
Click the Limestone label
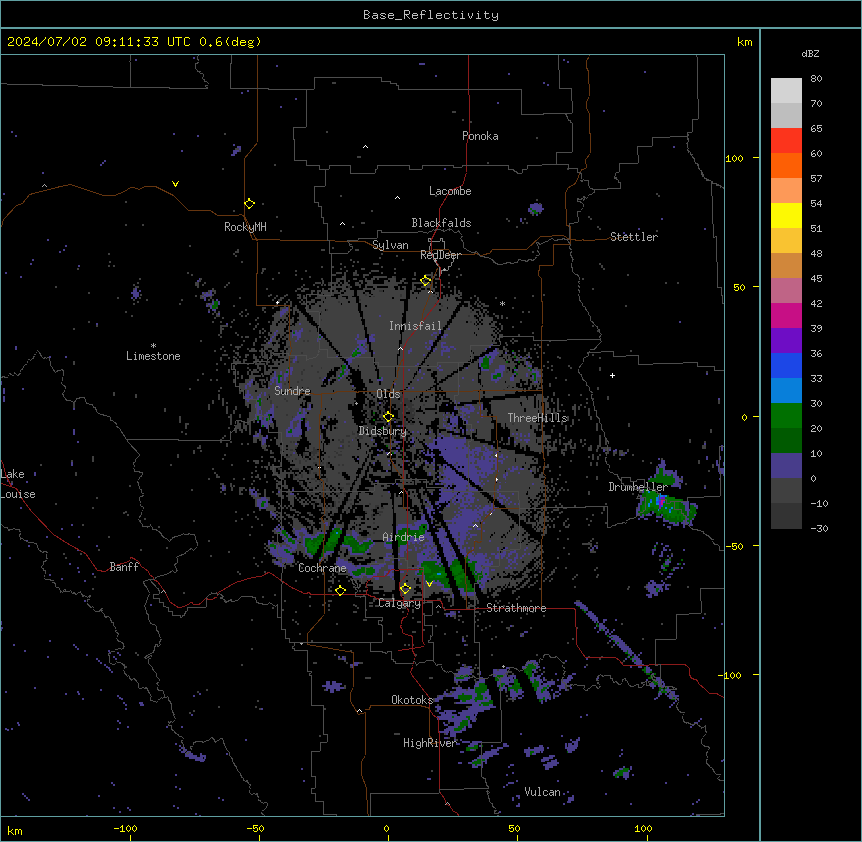tap(153, 356)
